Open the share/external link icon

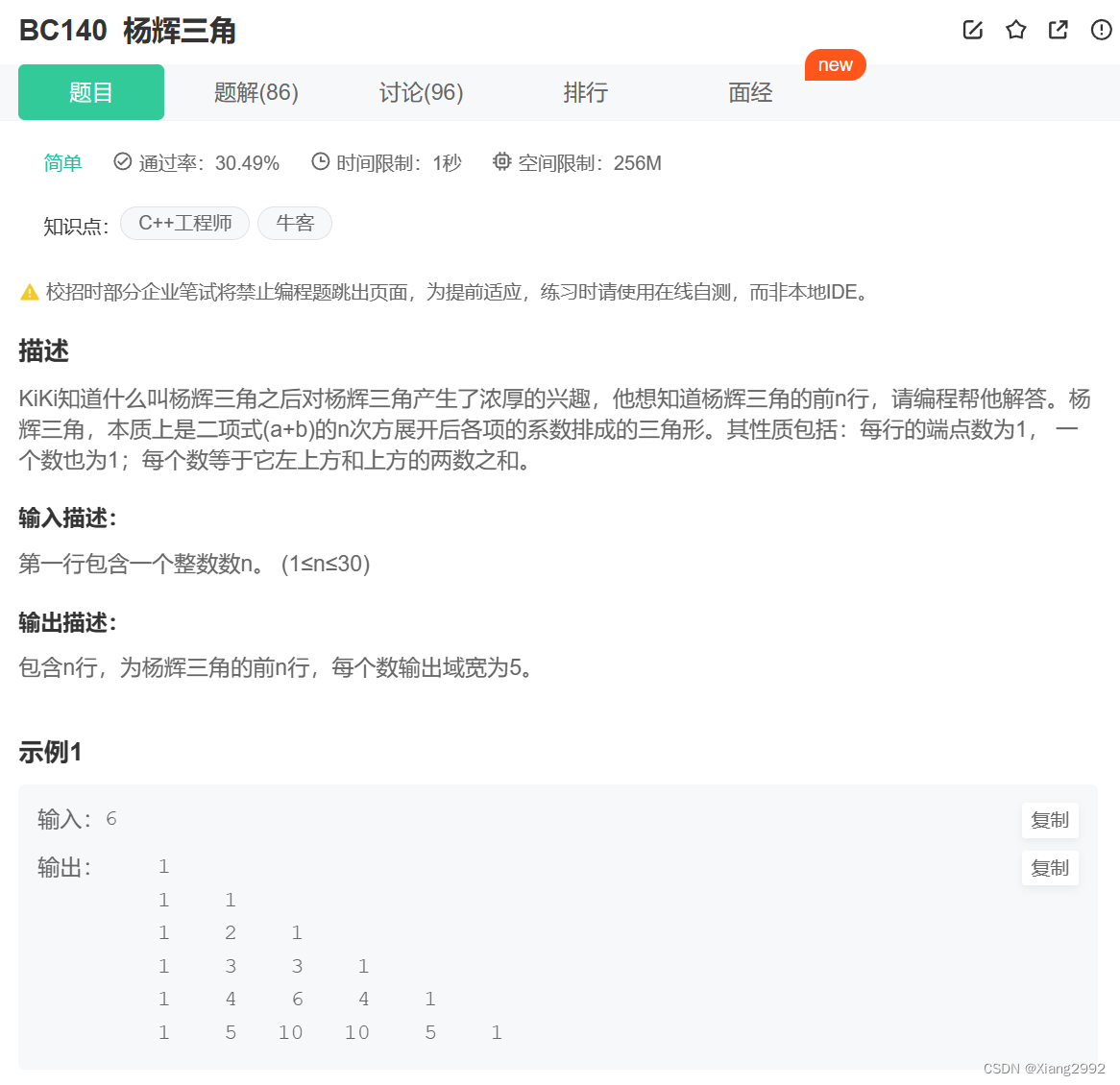[x=1058, y=30]
